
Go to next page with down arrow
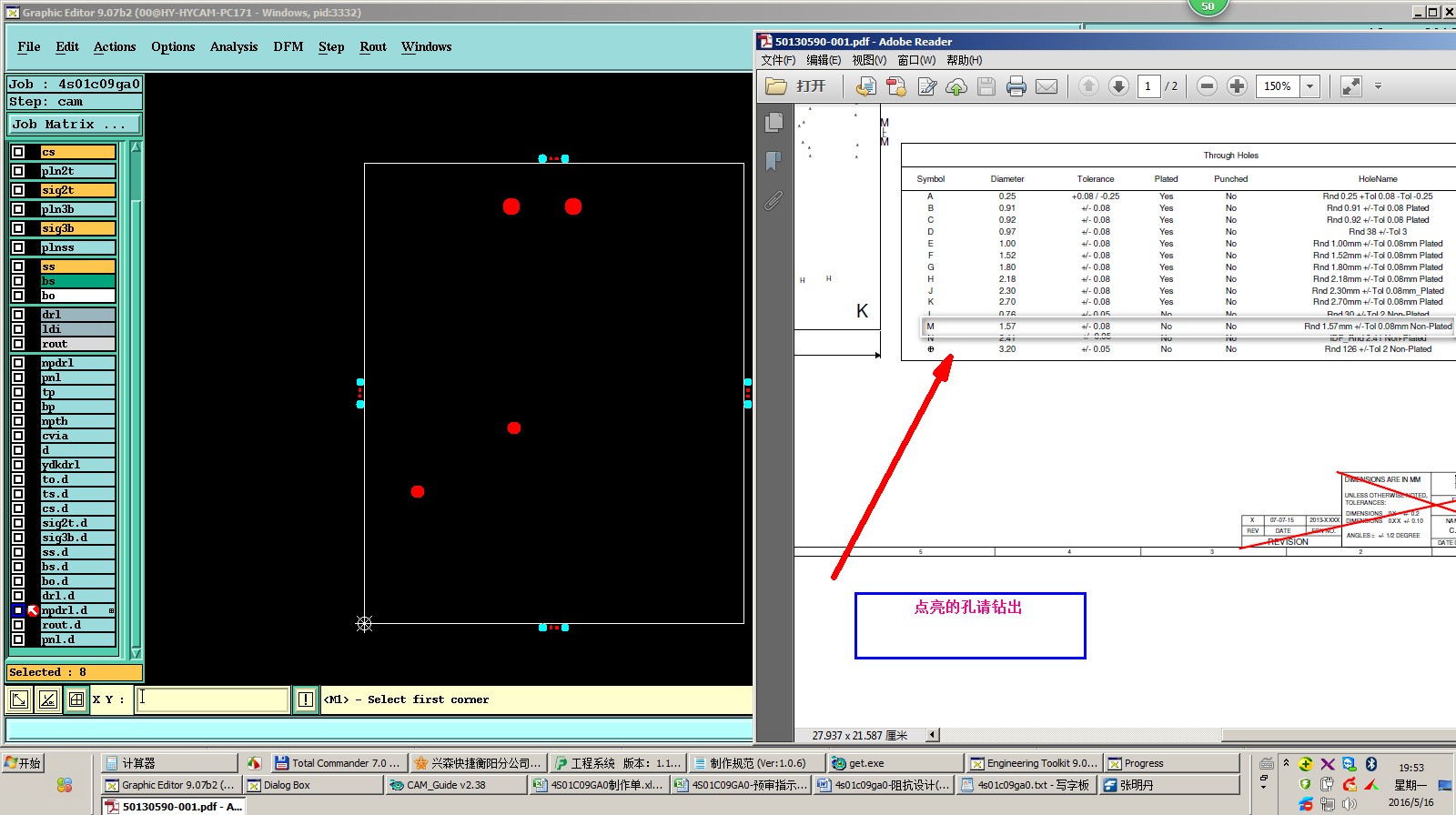[1118, 86]
